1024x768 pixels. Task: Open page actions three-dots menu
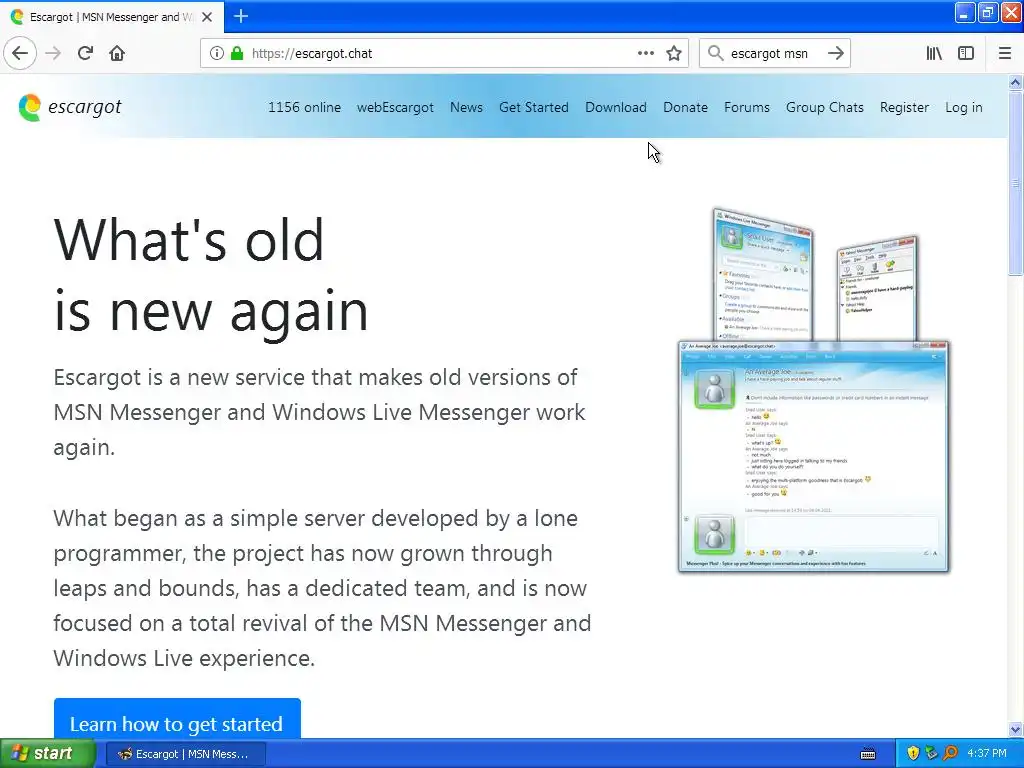[646, 54]
